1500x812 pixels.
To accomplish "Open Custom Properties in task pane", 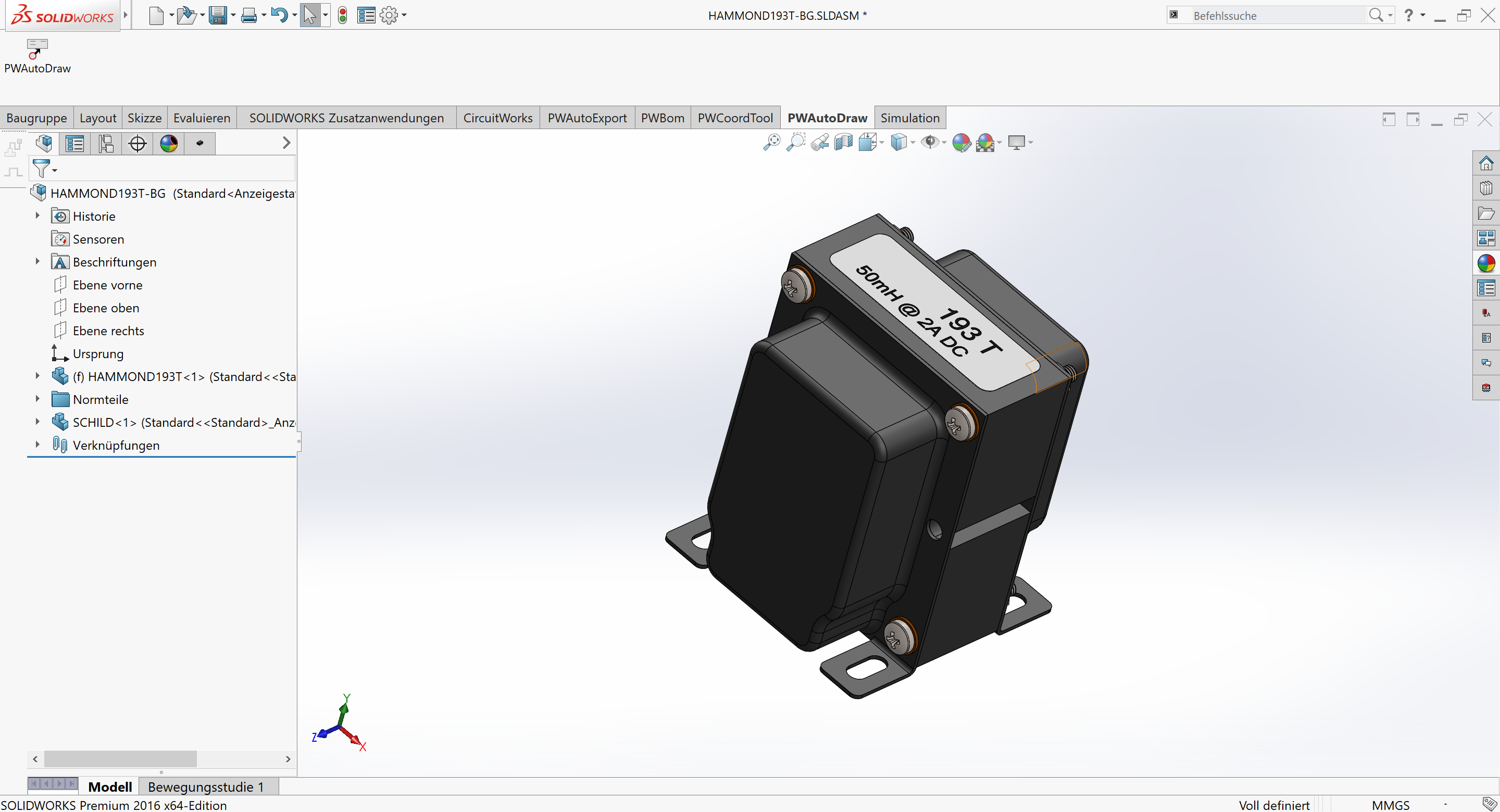I will pyautogui.click(x=1486, y=288).
